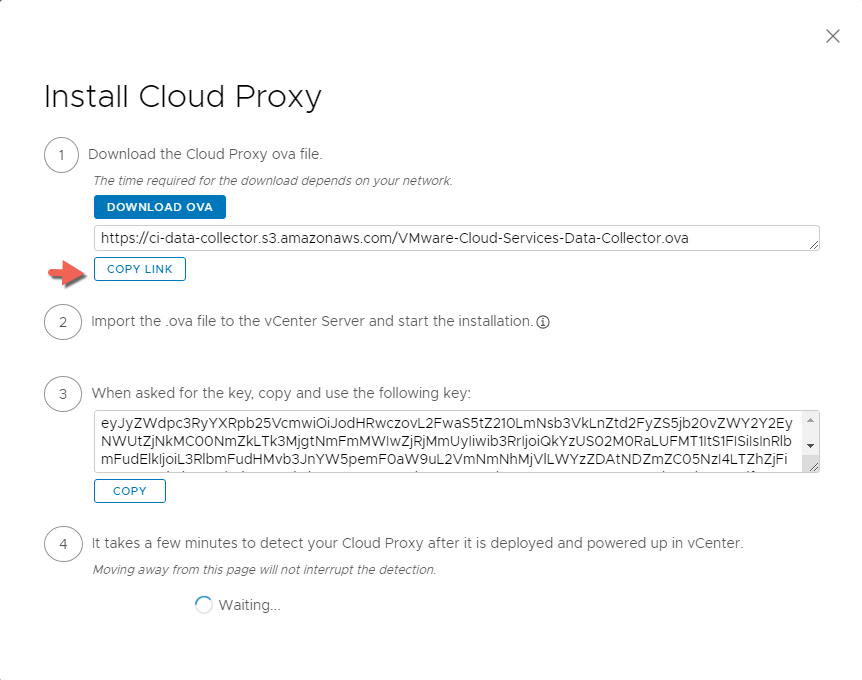Click the Install Cloud Proxy heading
Viewport: 862px width, 680px height.
pyautogui.click(x=183, y=97)
